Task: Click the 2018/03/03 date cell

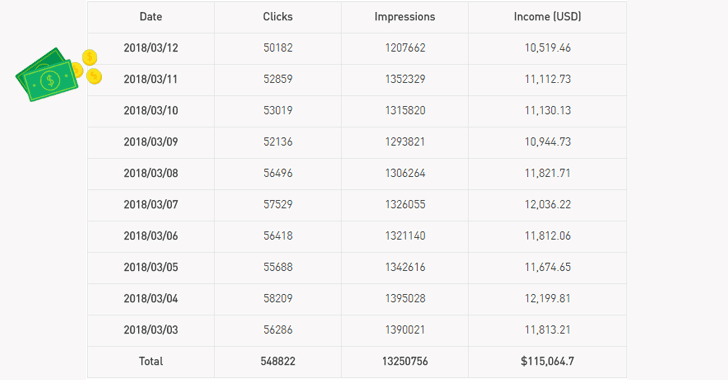Action: pyautogui.click(x=151, y=330)
